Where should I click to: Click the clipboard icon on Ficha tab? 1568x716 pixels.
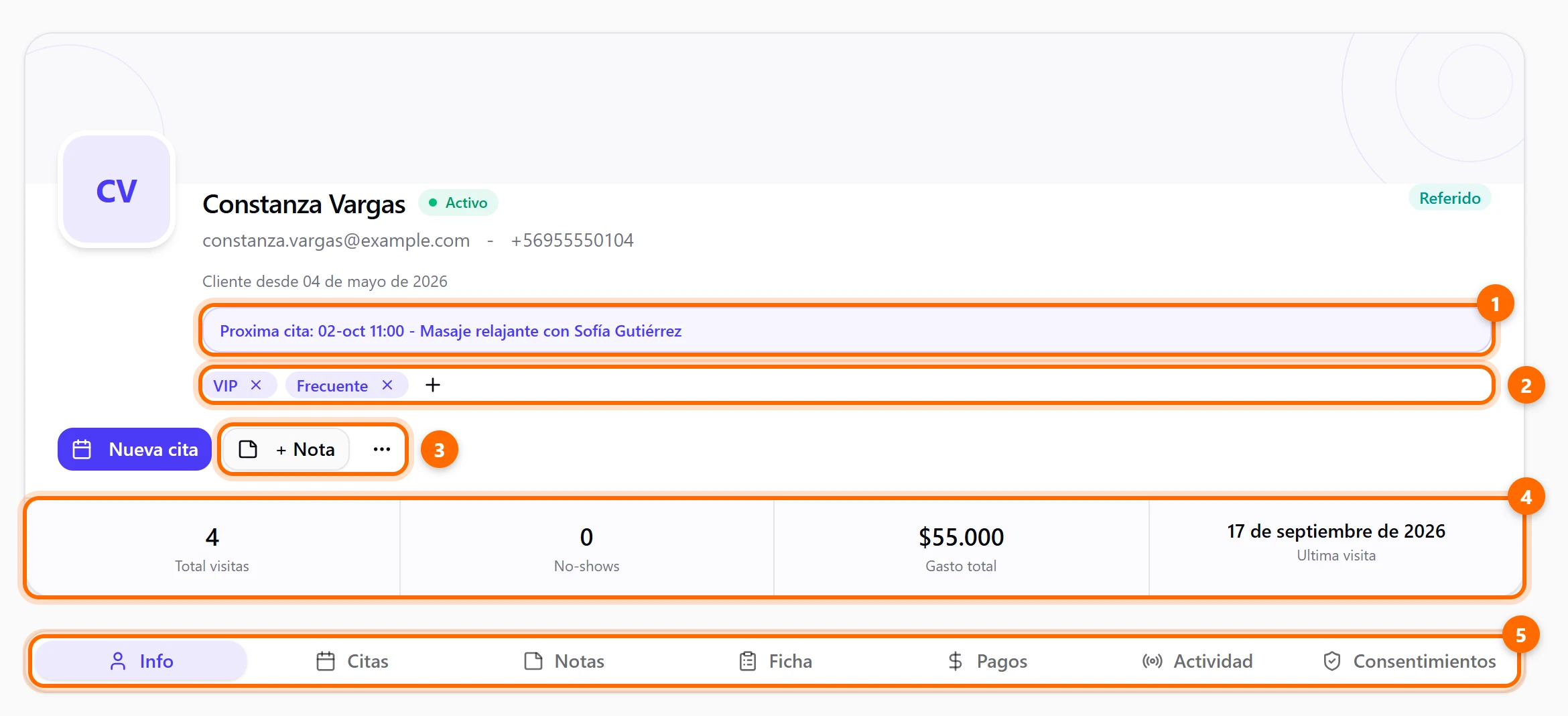tap(748, 661)
